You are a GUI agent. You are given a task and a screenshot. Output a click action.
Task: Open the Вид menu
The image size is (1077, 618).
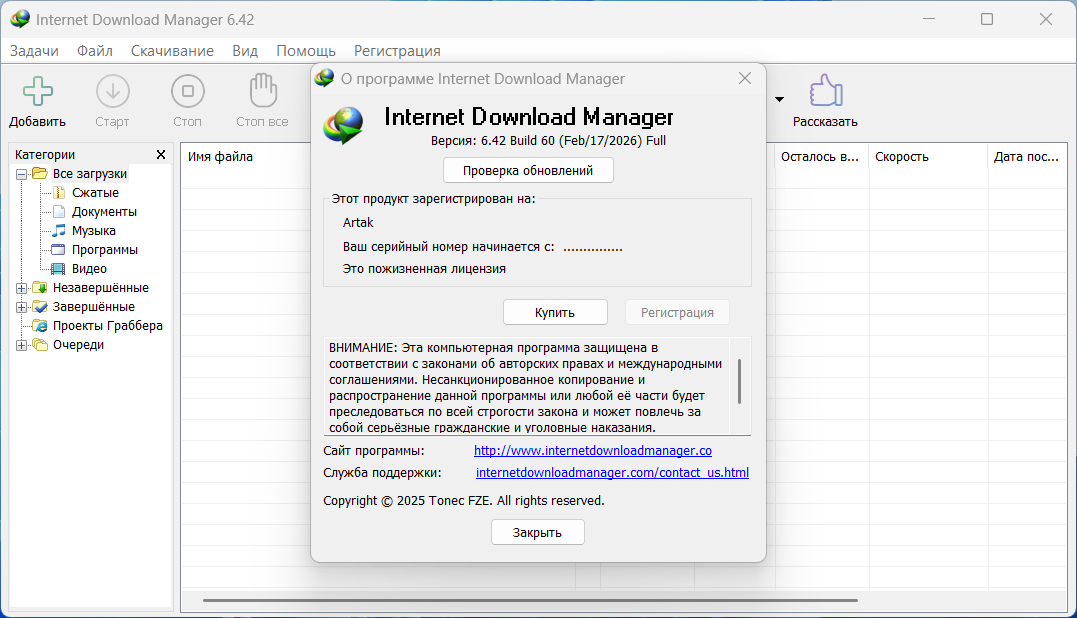245,51
